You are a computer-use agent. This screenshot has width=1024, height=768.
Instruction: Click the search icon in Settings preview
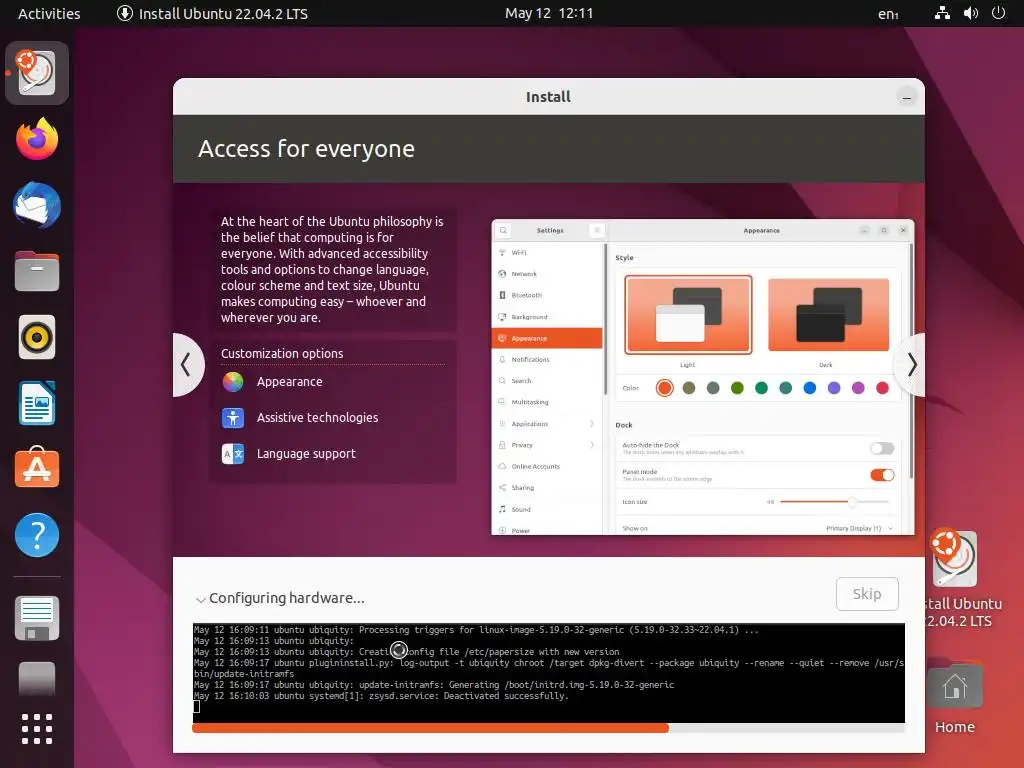tap(503, 231)
